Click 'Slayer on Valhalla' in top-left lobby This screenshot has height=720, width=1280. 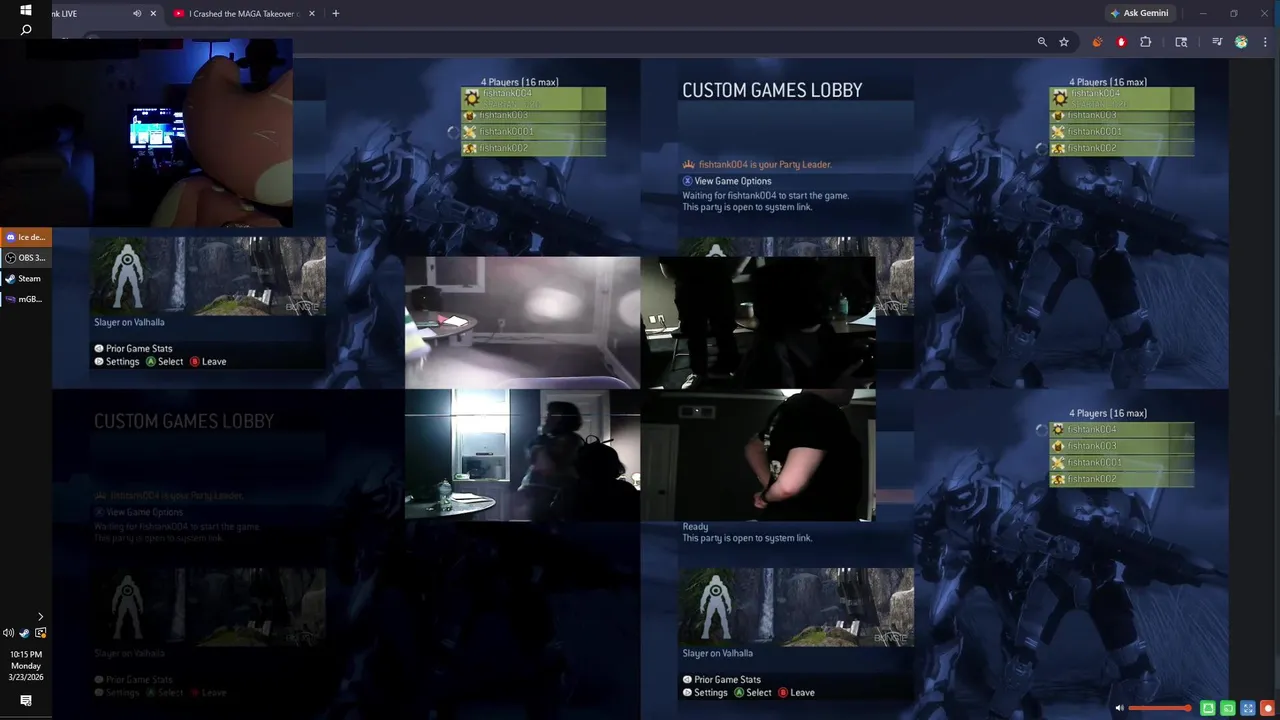pyautogui.click(x=129, y=322)
